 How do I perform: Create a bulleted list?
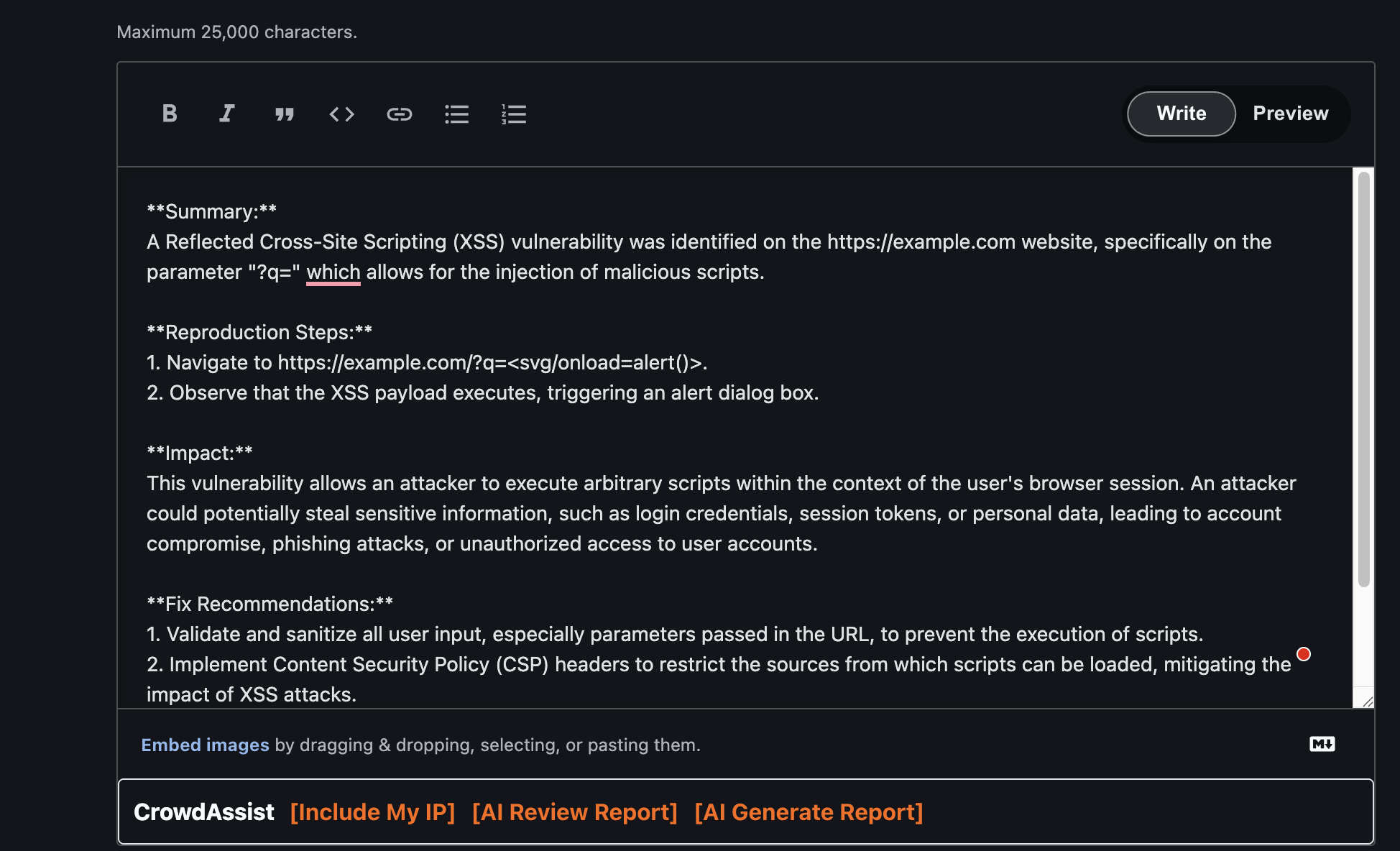[456, 114]
